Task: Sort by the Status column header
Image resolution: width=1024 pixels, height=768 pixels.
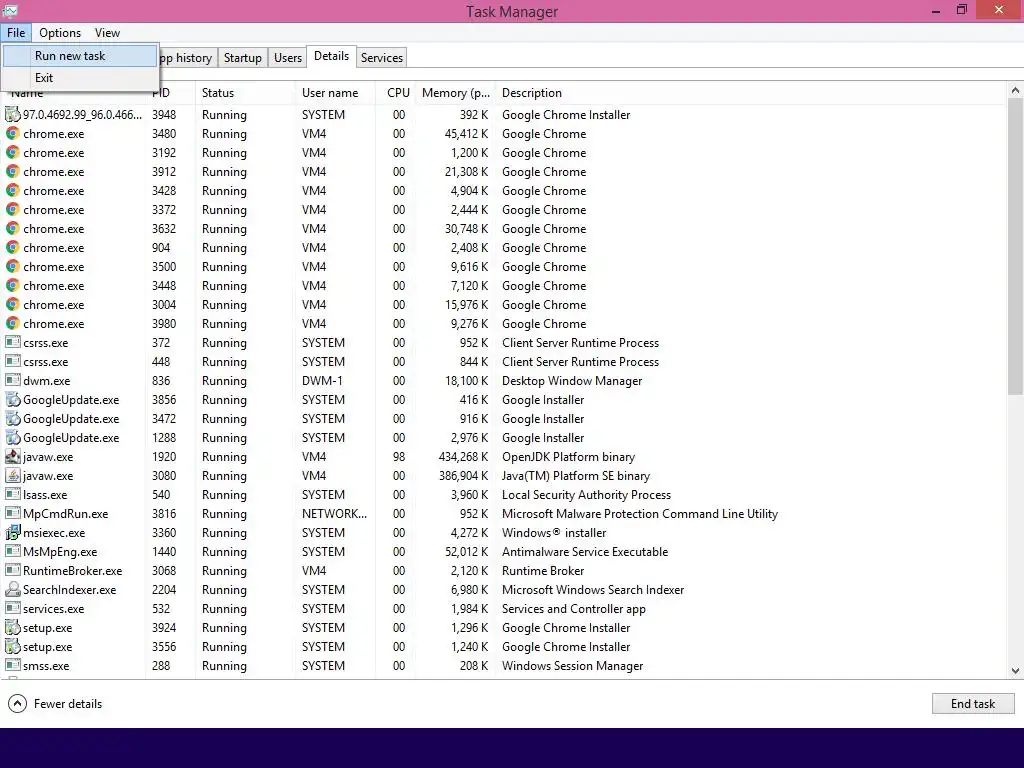Action: pos(245,93)
